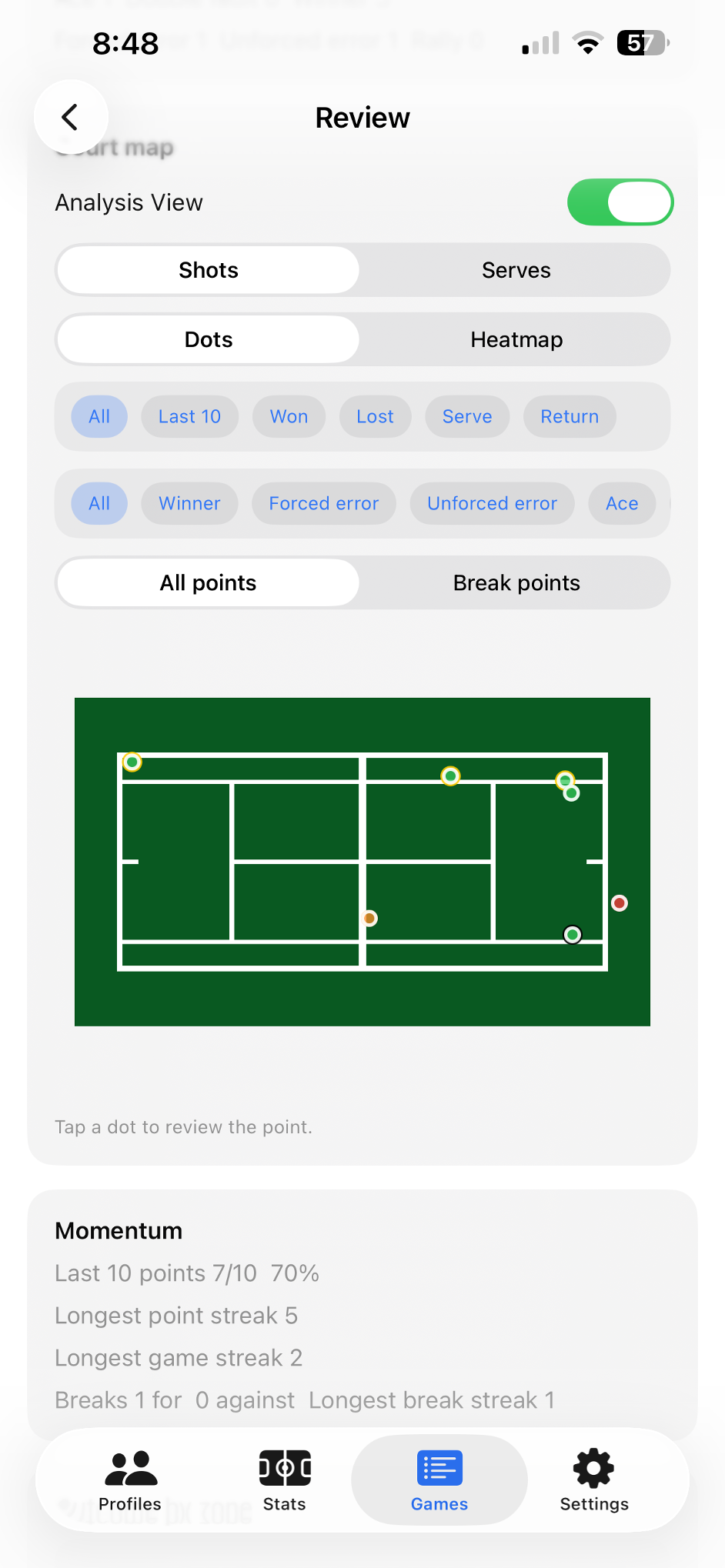Image resolution: width=725 pixels, height=1568 pixels.
Task: Select the Lost filter pill
Action: 375,416
